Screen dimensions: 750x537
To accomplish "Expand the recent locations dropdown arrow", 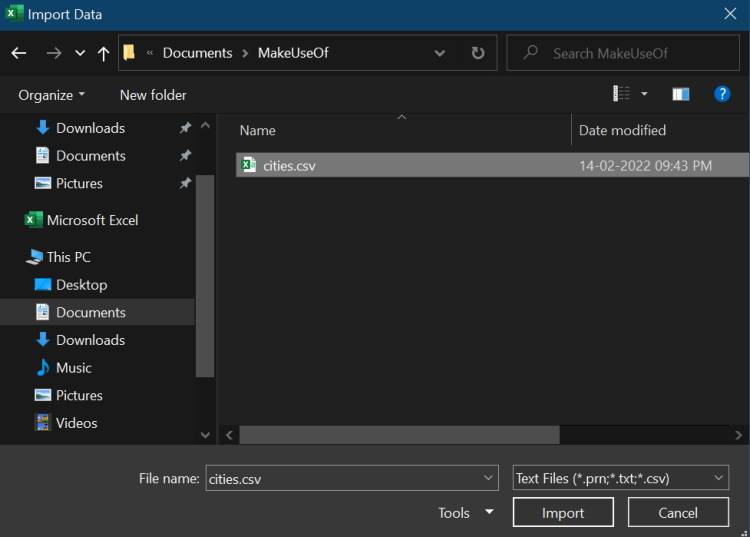I will pyautogui.click(x=80, y=53).
